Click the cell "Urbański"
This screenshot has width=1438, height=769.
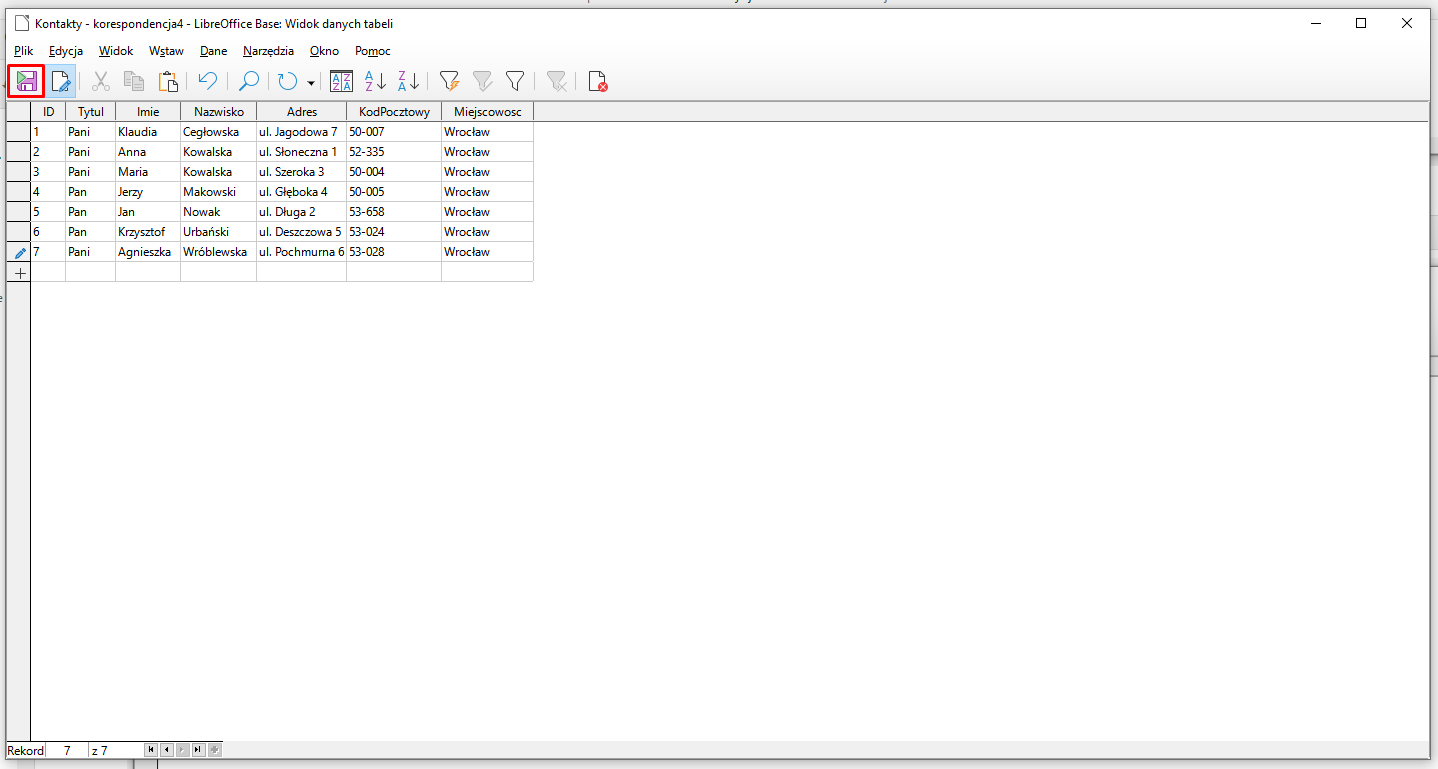pyautogui.click(x=219, y=232)
